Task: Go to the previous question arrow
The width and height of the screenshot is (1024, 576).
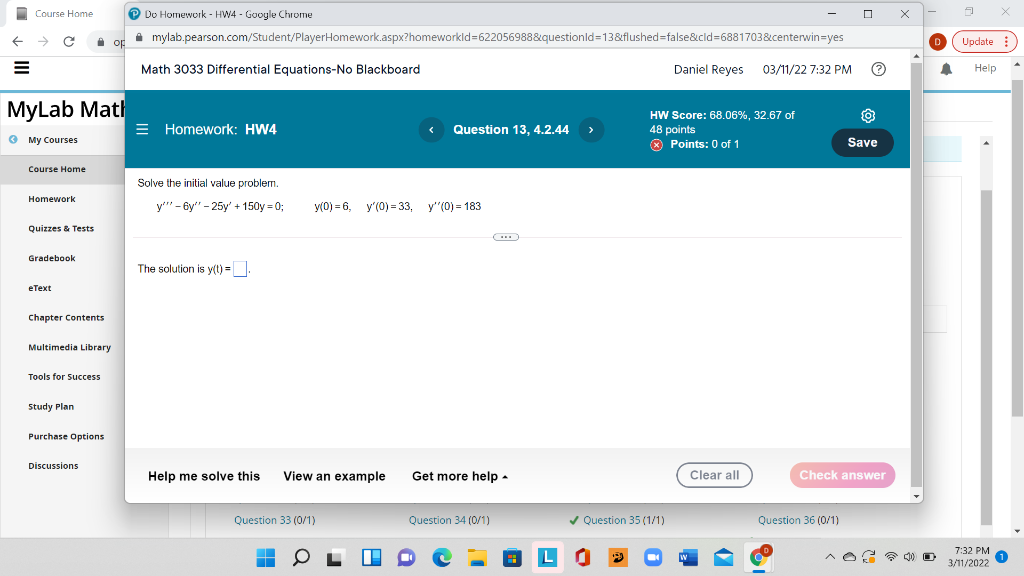Action: point(431,129)
